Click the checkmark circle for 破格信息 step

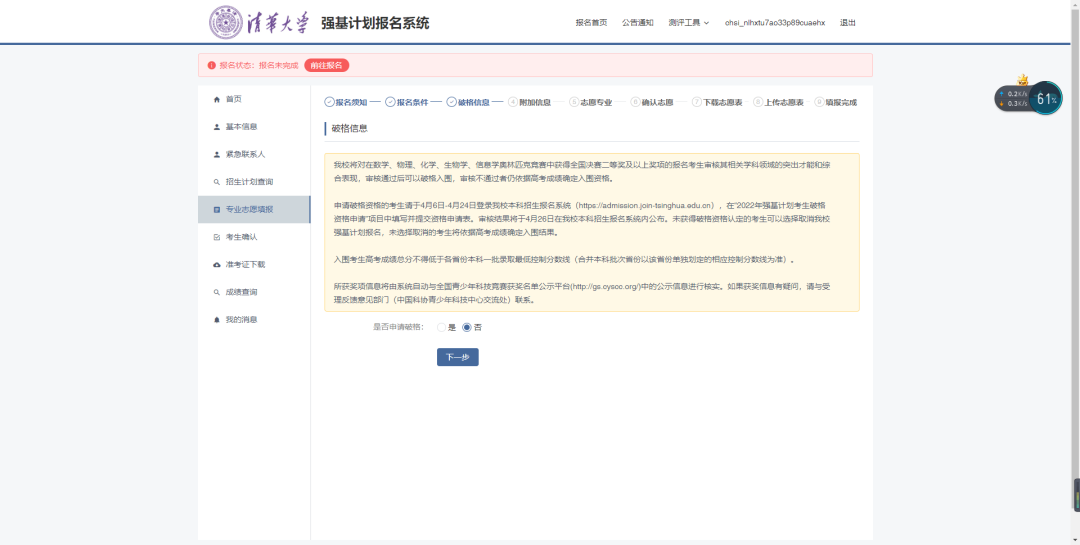(452, 102)
